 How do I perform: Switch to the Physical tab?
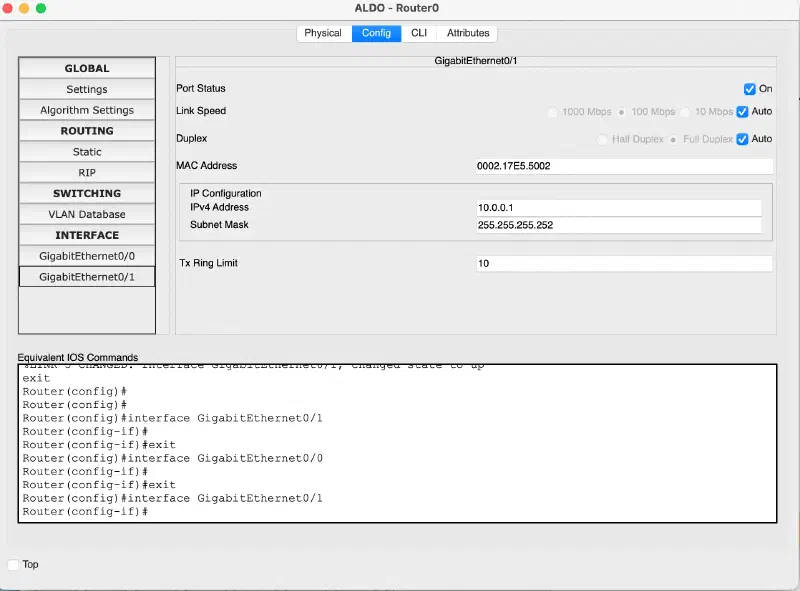[x=323, y=33]
